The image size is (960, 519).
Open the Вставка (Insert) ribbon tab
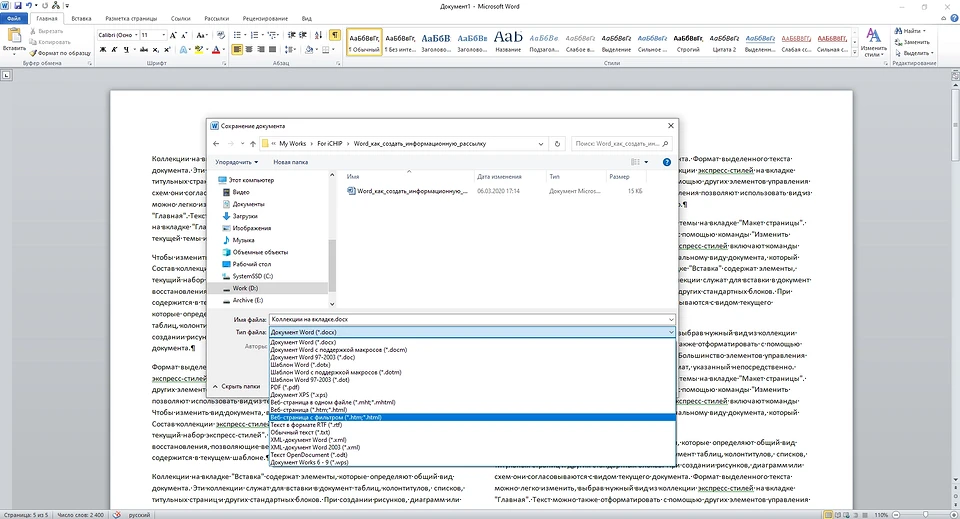(80, 18)
